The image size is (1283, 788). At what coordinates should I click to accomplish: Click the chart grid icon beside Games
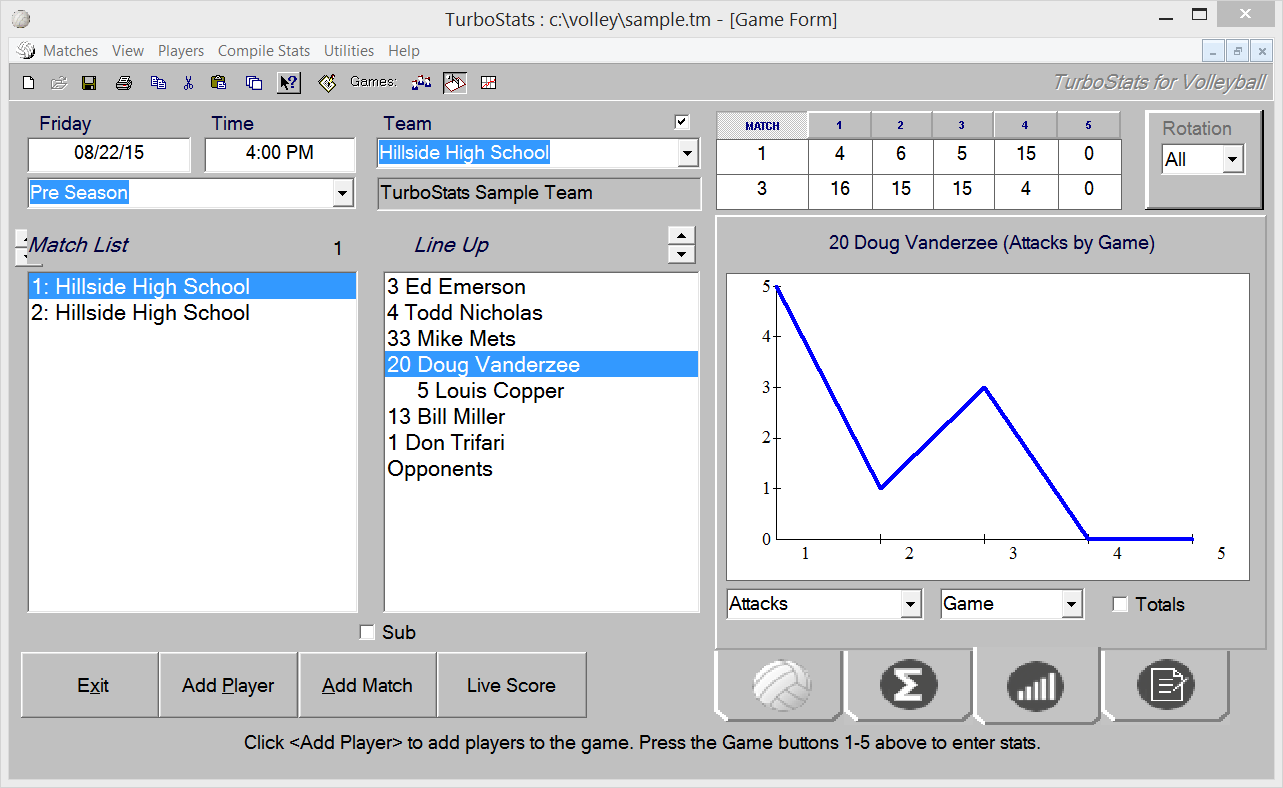click(489, 83)
